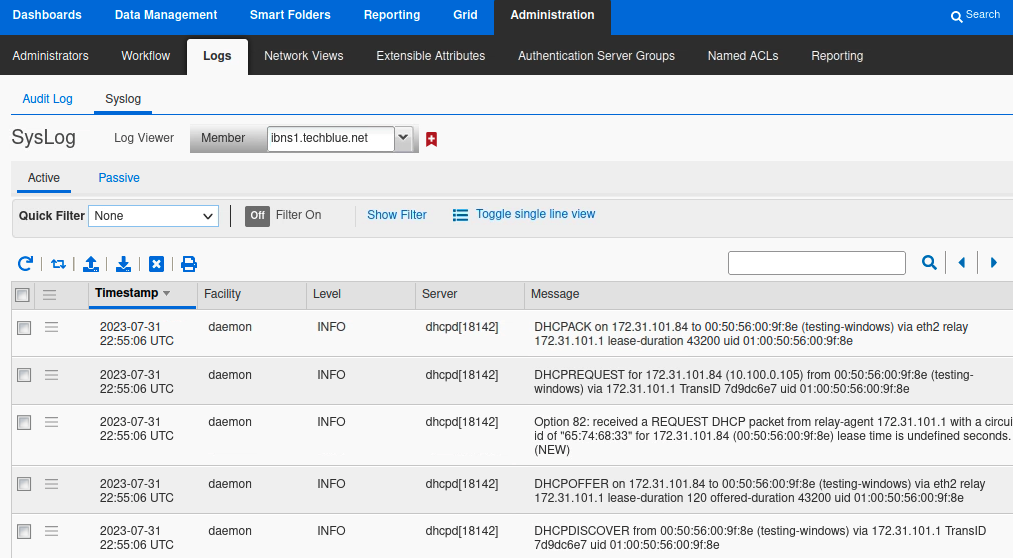This screenshot has height=558, width=1013.
Task: Go to next page arrow
Action: point(994,263)
